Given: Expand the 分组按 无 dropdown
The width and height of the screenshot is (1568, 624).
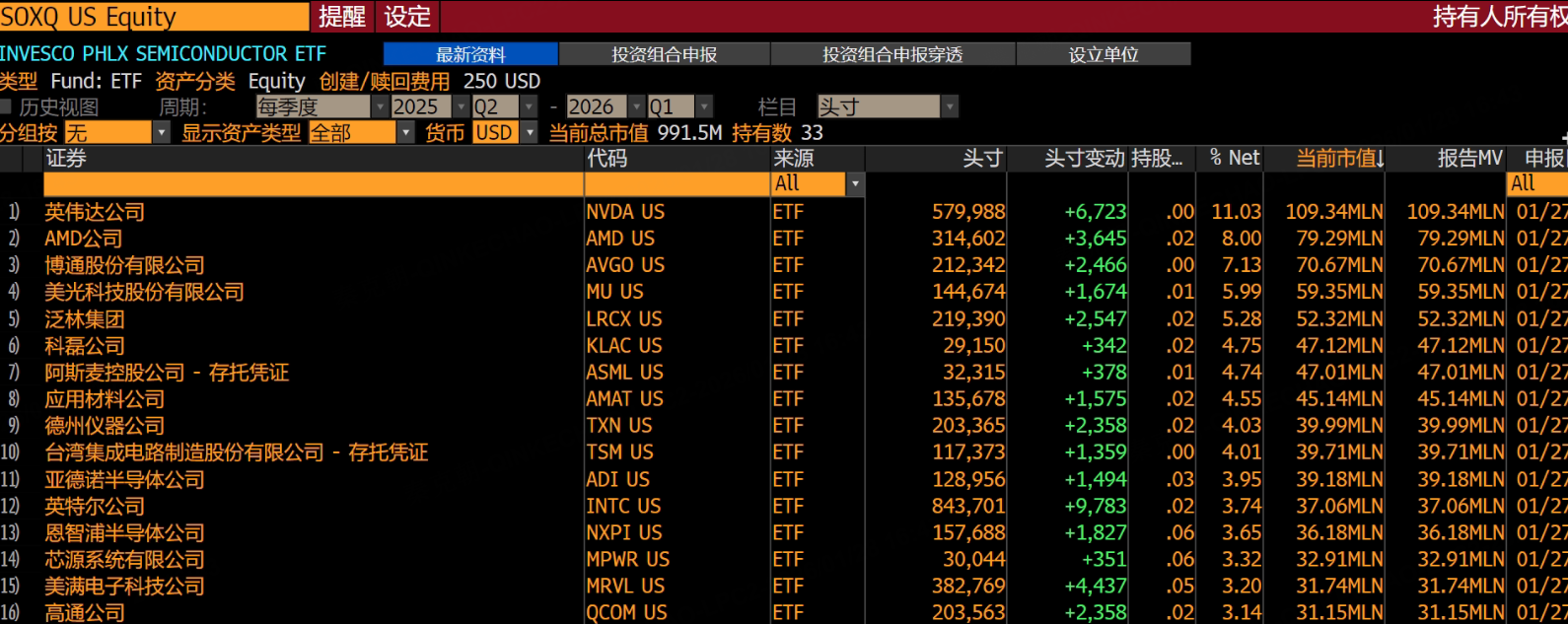Looking at the screenshot, I should pos(162,132).
